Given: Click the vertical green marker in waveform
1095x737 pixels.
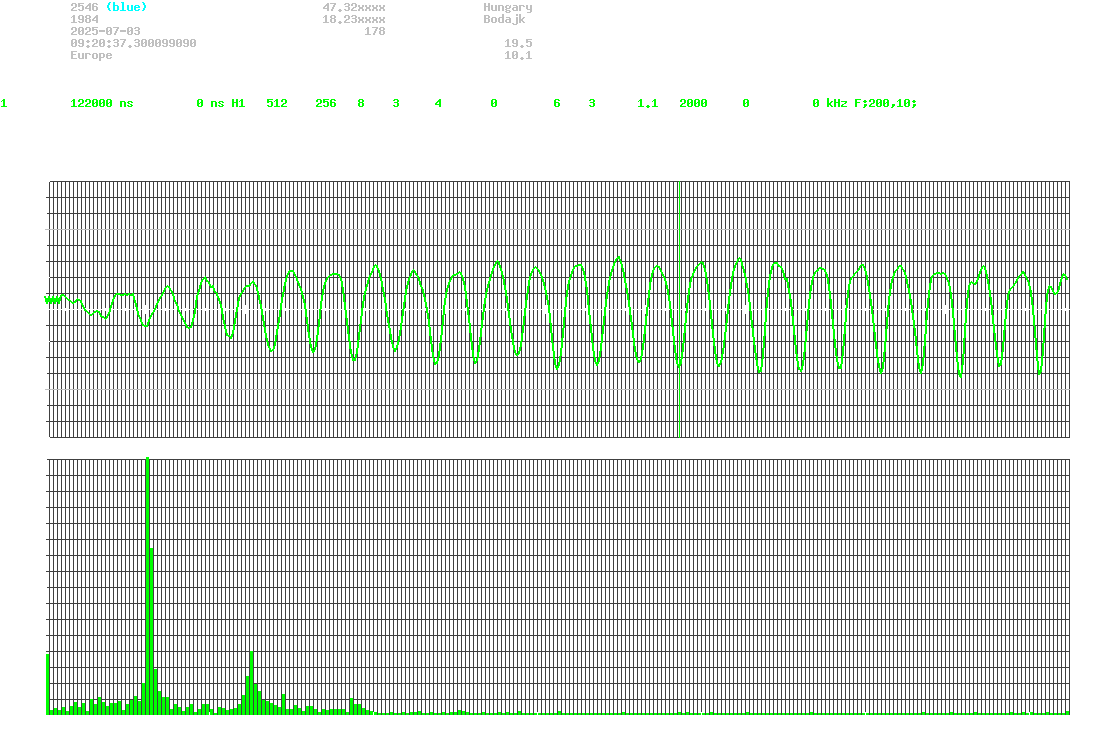Looking at the screenshot, I should pyautogui.click(x=679, y=309).
